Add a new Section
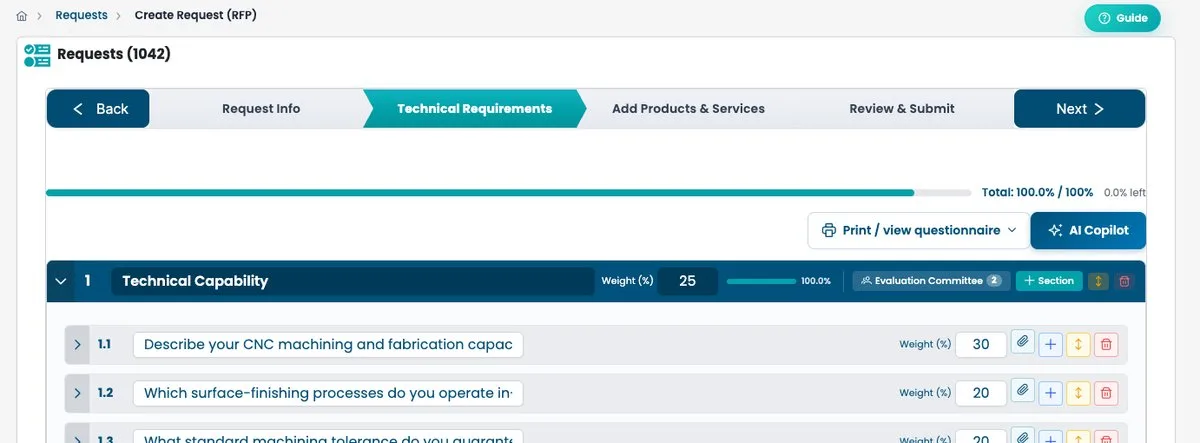This screenshot has width=1200, height=443. coord(1048,281)
